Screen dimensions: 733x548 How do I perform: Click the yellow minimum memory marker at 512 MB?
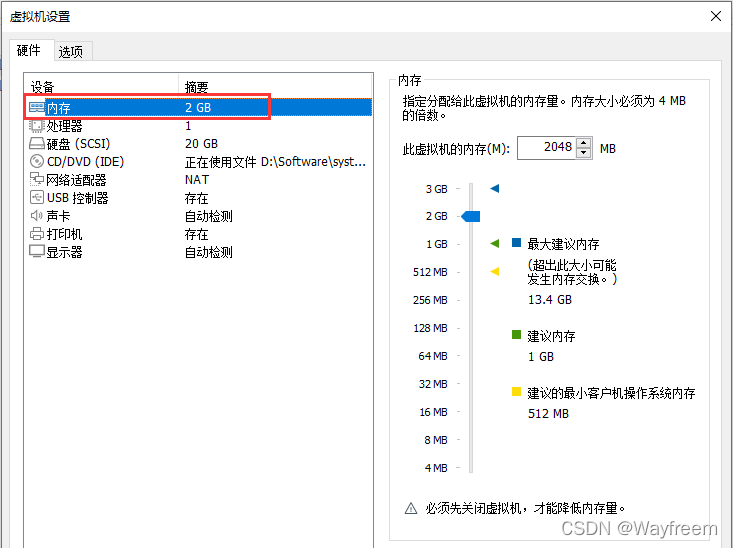[495, 271]
